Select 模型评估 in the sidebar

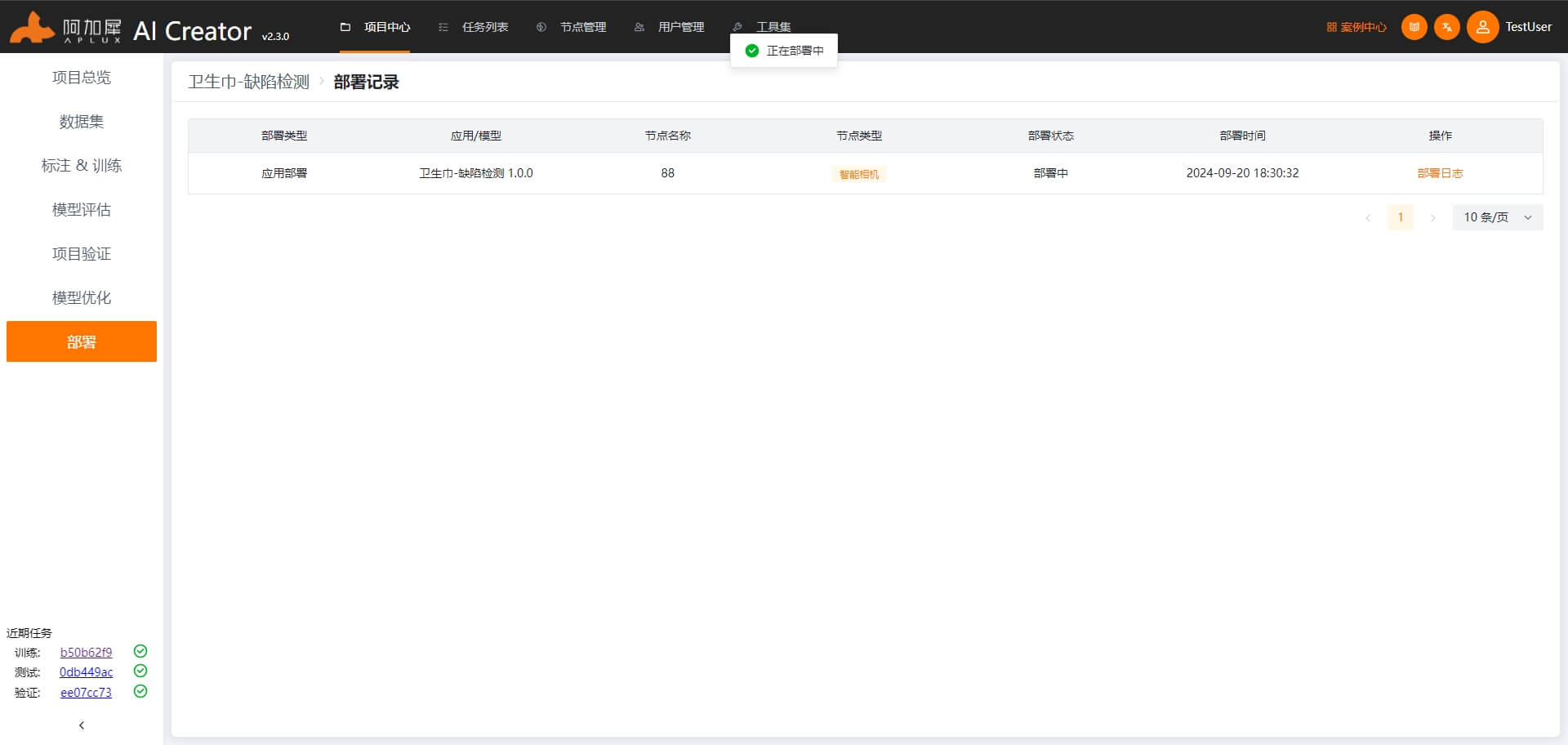pyautogui.click(x=82, y=210)
